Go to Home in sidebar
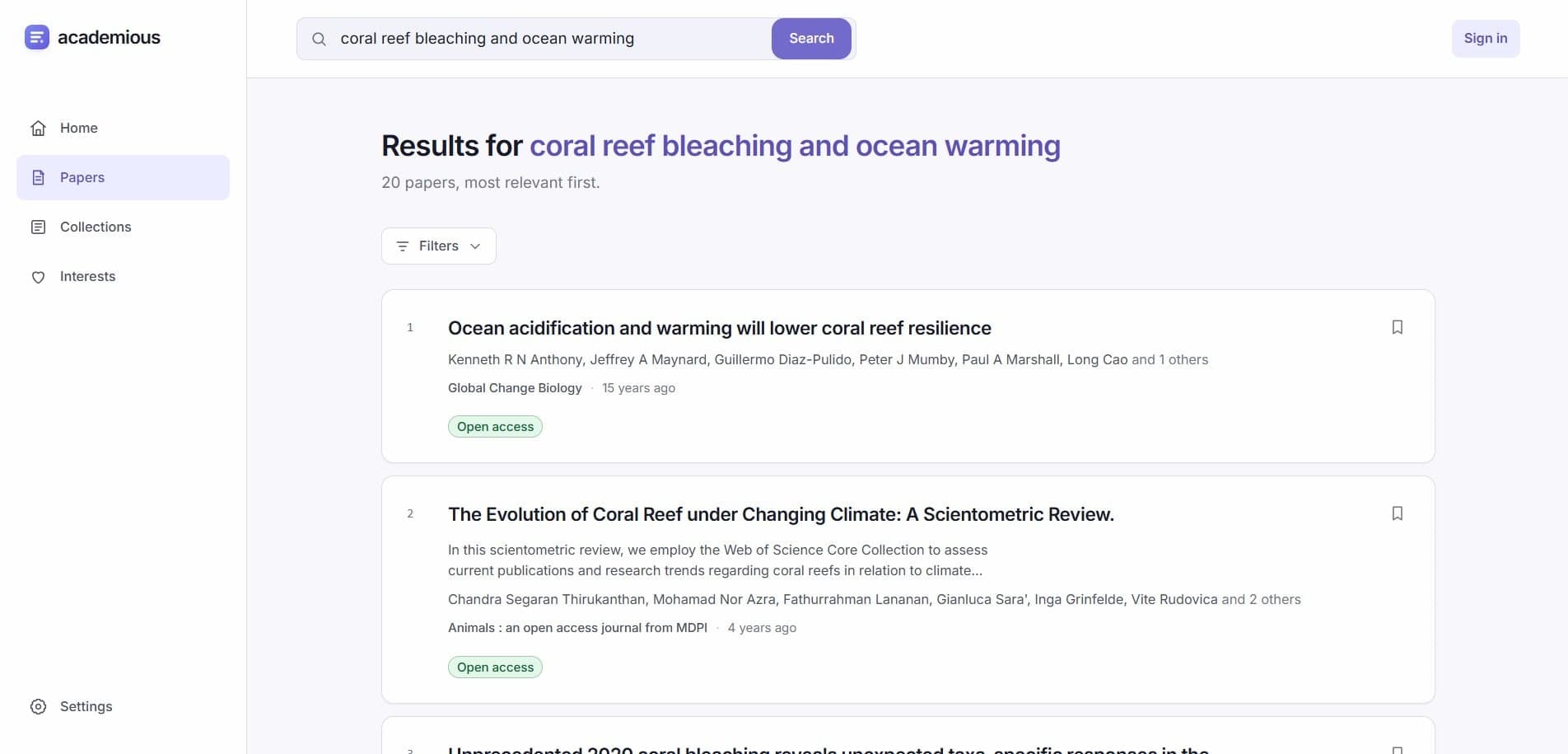This screenshot has width=1568, height=754. click(123, 129)
